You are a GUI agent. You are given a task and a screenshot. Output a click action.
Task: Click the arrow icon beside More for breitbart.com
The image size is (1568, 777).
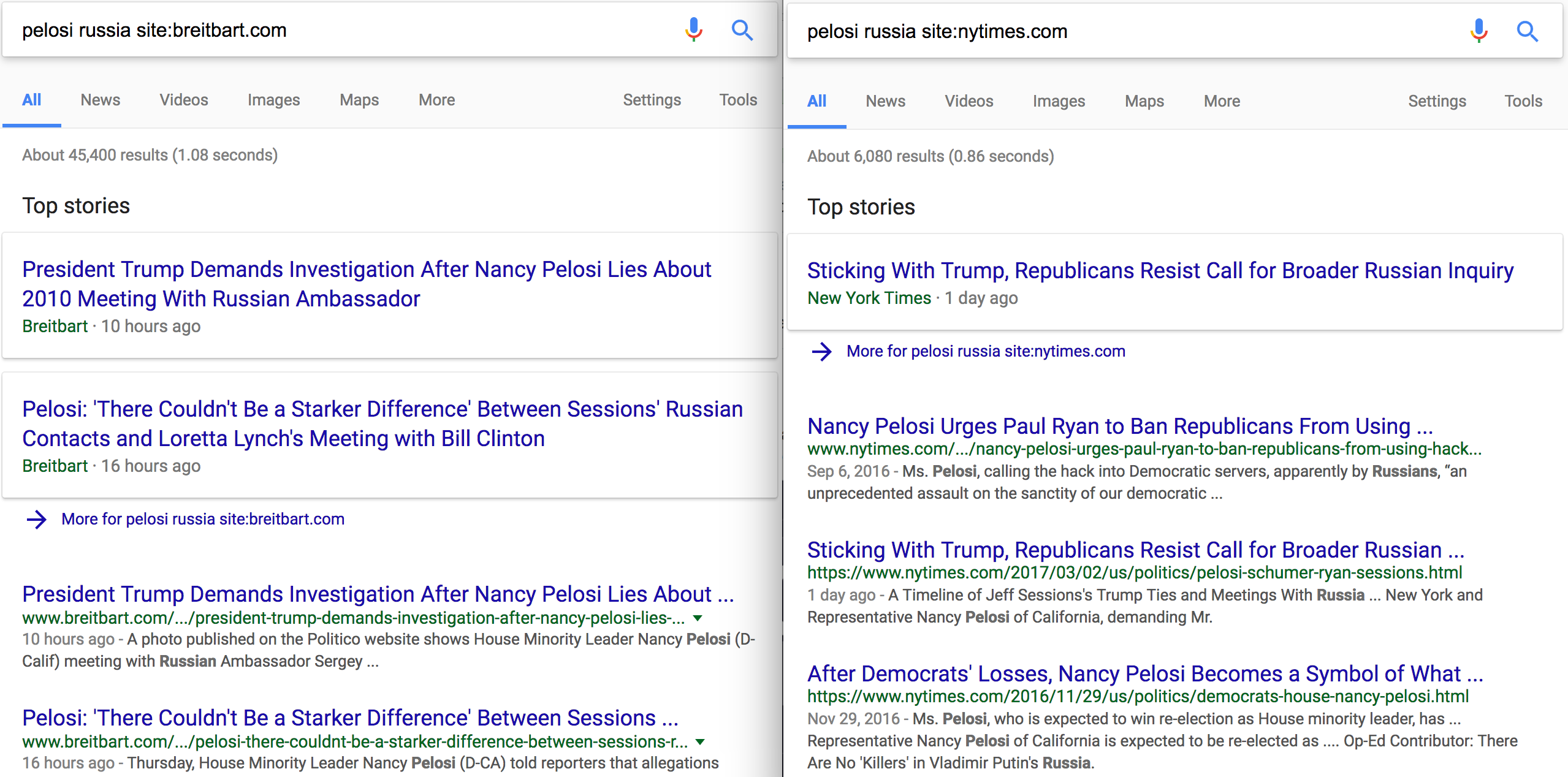point(37,519)
